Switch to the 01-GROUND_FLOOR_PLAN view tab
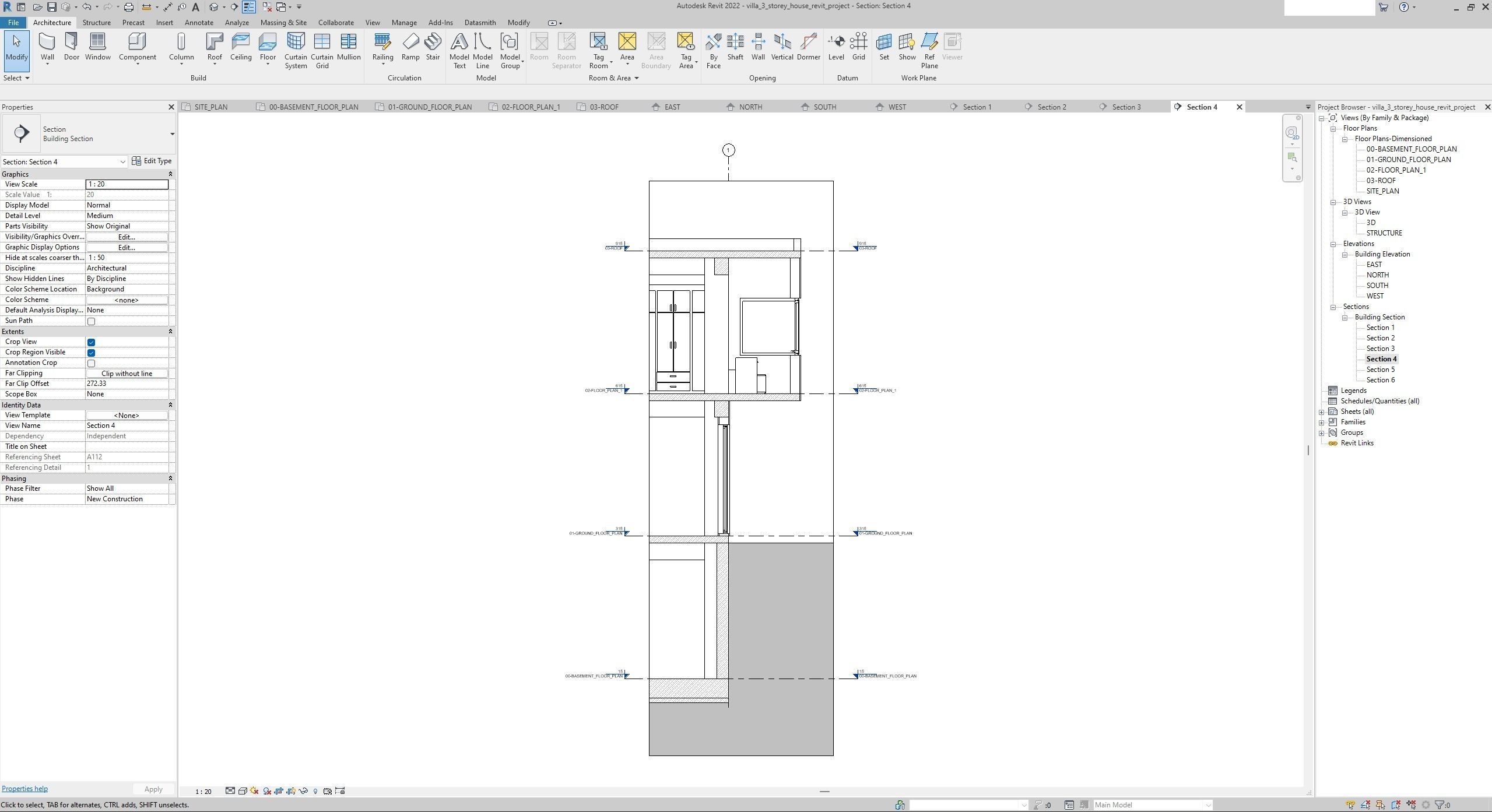 (x=430, y=107)
